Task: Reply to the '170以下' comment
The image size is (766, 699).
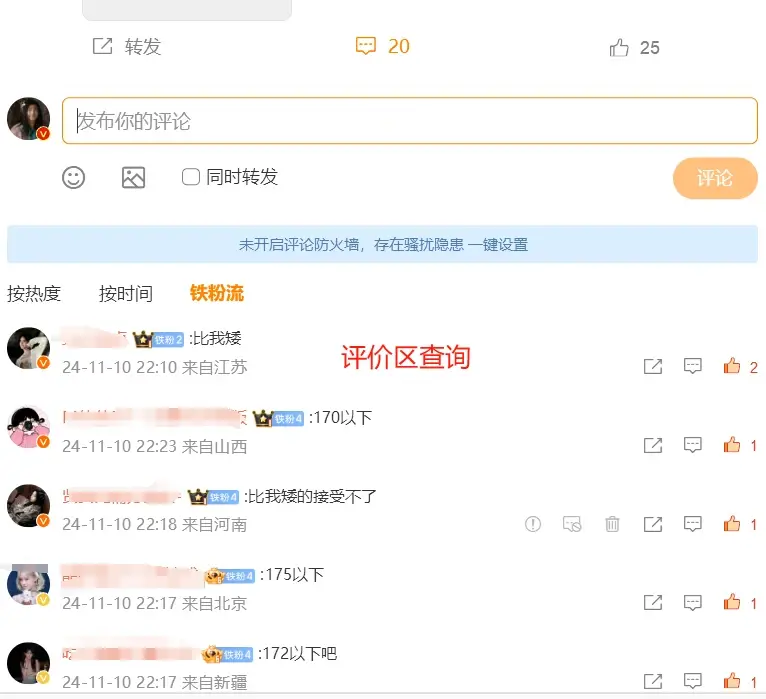Action: click(692, 445)
